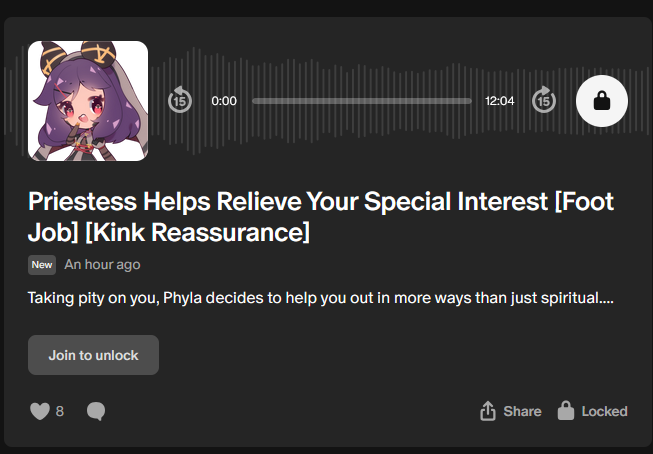Skip forward 15 seconds
The height and width of the screenshot is (454, 653).
click(x=544, y=100)
